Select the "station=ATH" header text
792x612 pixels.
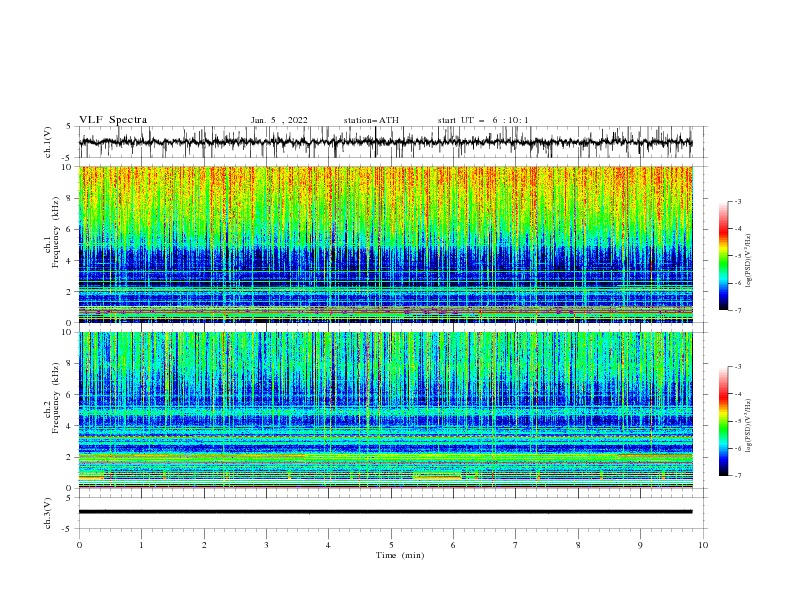(371, 120)
